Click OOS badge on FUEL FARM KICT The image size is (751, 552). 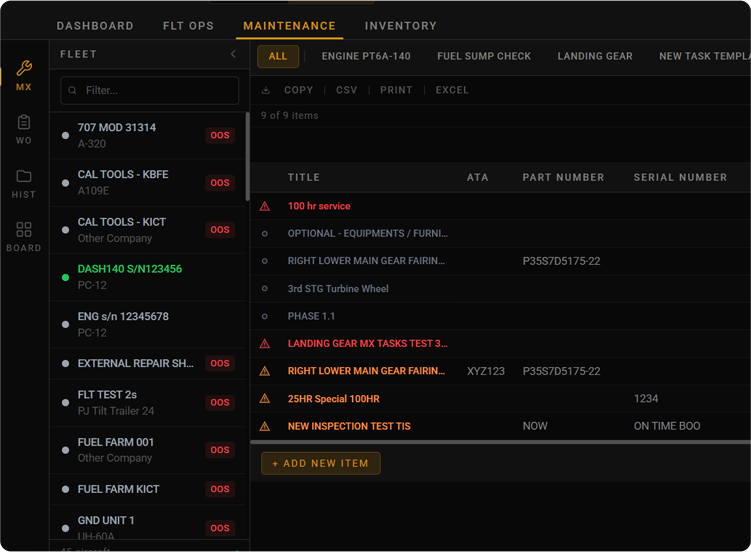(x=220, y=489)
